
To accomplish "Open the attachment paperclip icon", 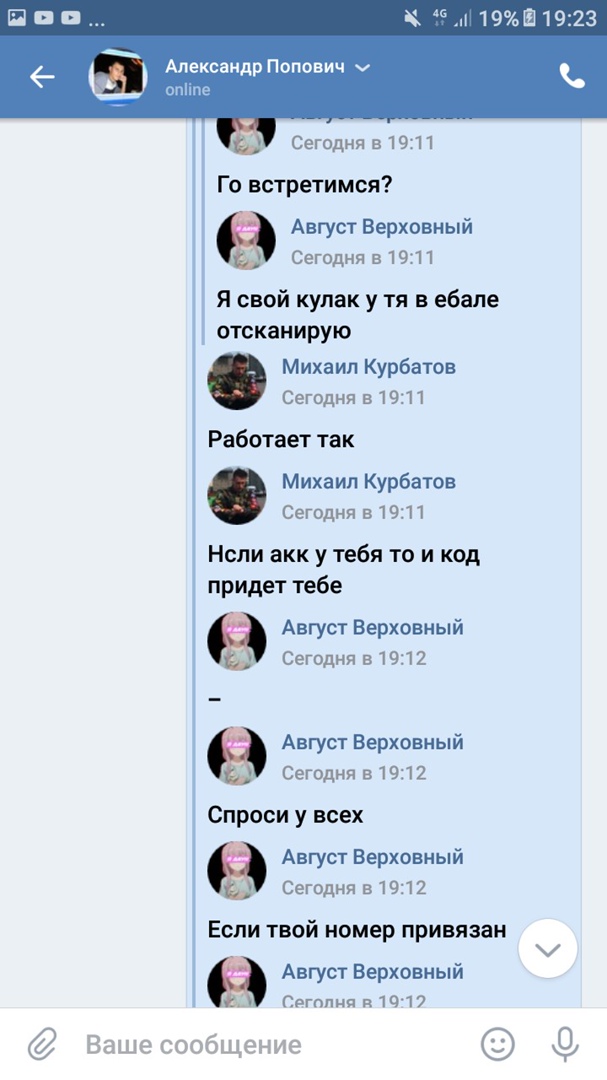I will pyautogui.click(x=41, y=1044).
